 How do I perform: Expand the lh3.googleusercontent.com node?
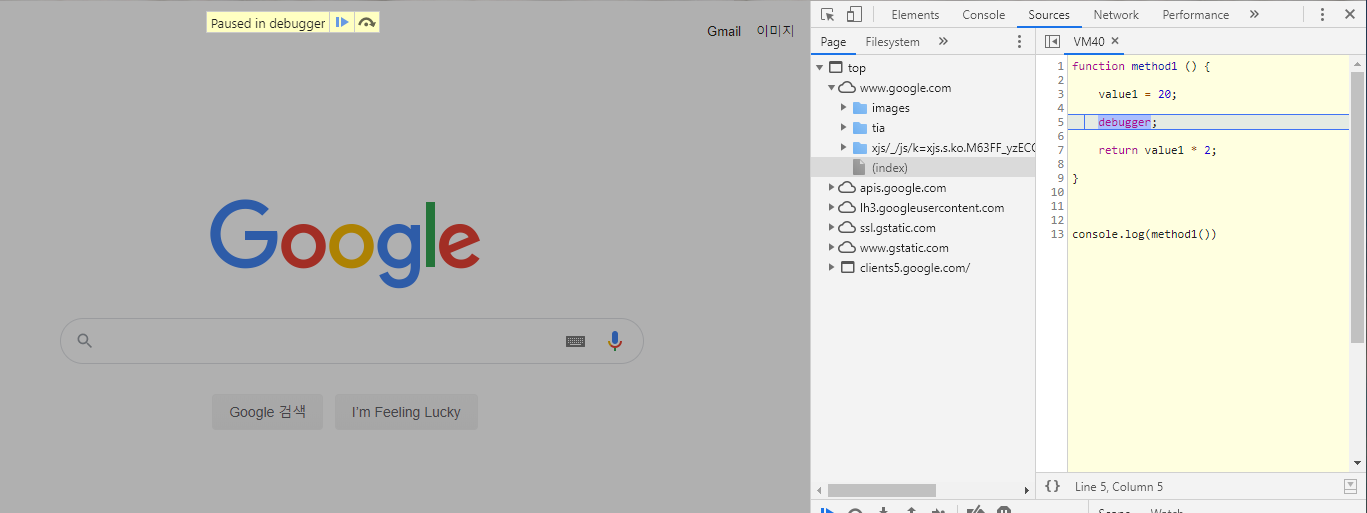[x=831, y=208]
